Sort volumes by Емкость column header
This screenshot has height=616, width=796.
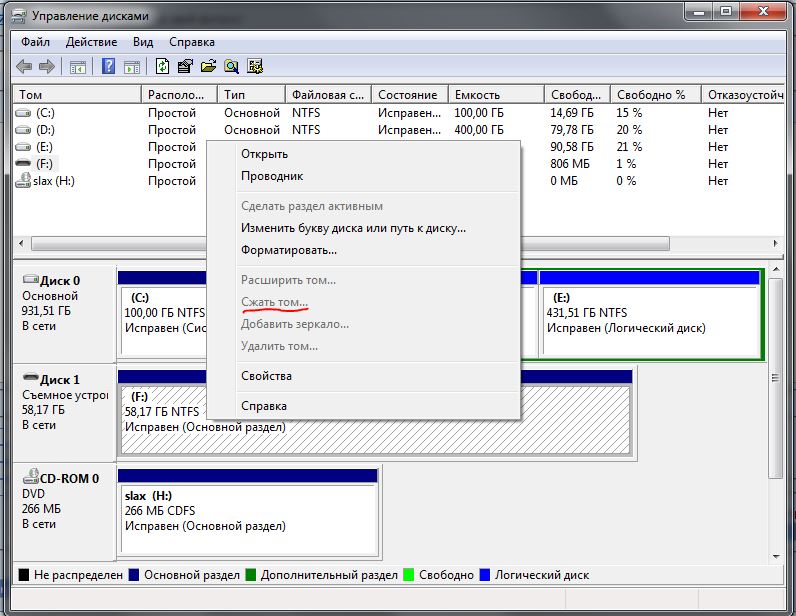click(477, 95)
